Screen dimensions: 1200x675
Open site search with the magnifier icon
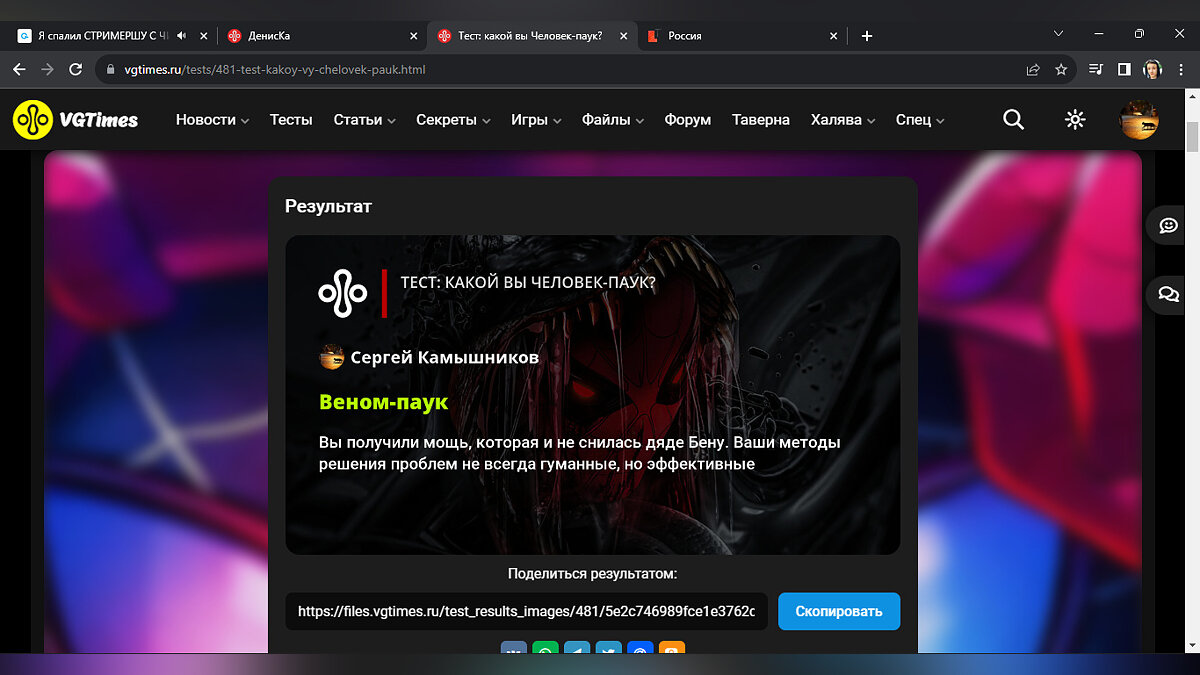click(1013, 120)
